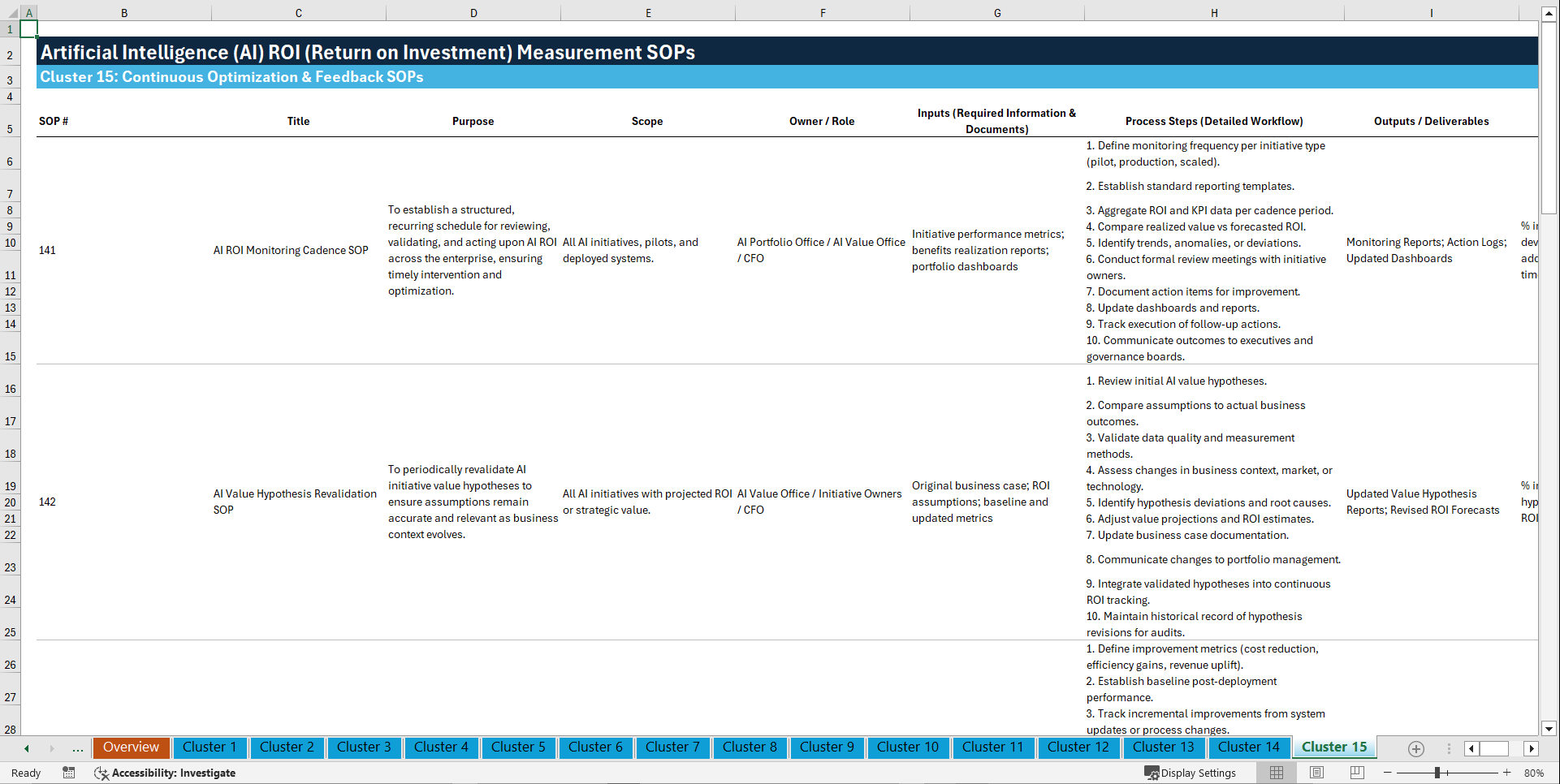
Task: Click Zoom In plus icon
Action: point(1508,773)
